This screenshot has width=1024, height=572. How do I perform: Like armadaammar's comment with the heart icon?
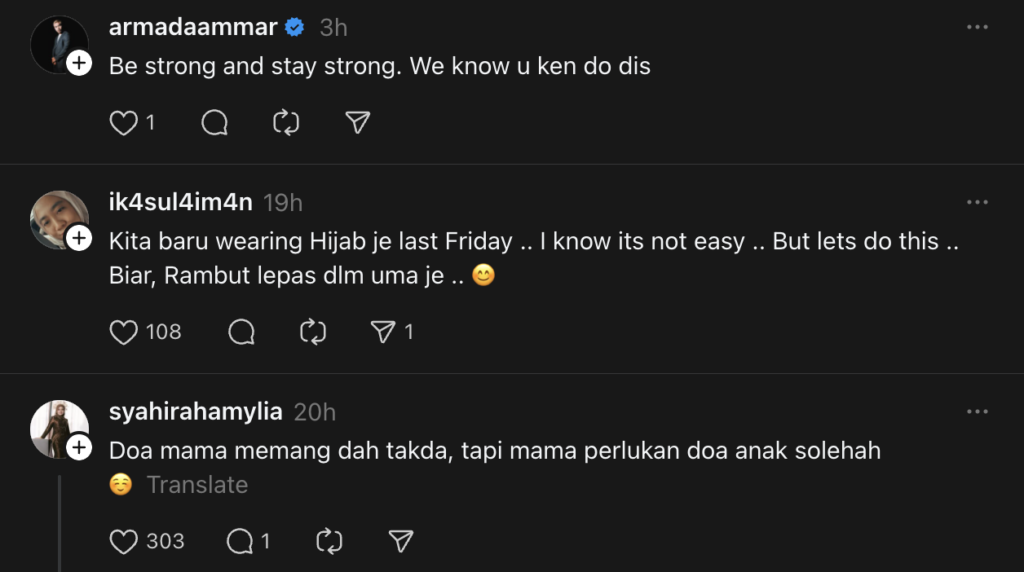(x=123, y=123)
